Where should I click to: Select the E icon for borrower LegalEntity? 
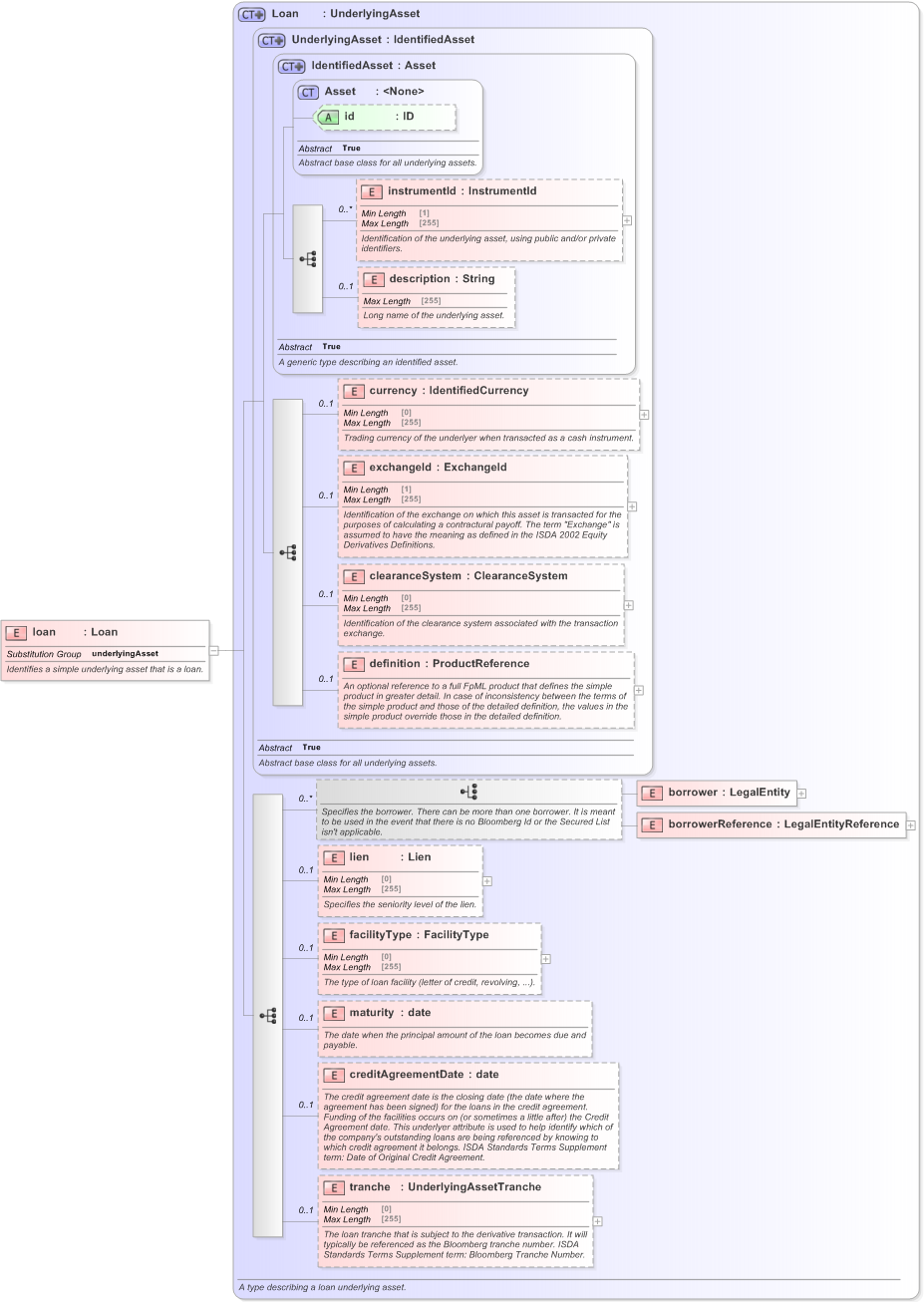tap(653, 793)
